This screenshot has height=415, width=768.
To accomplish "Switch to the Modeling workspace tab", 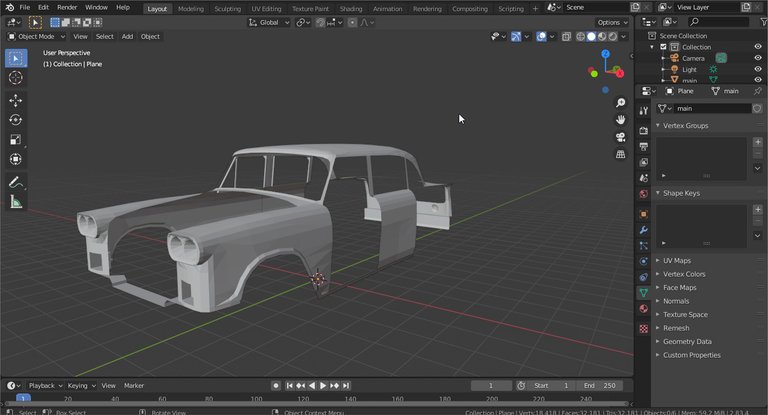I will point(191,9).
